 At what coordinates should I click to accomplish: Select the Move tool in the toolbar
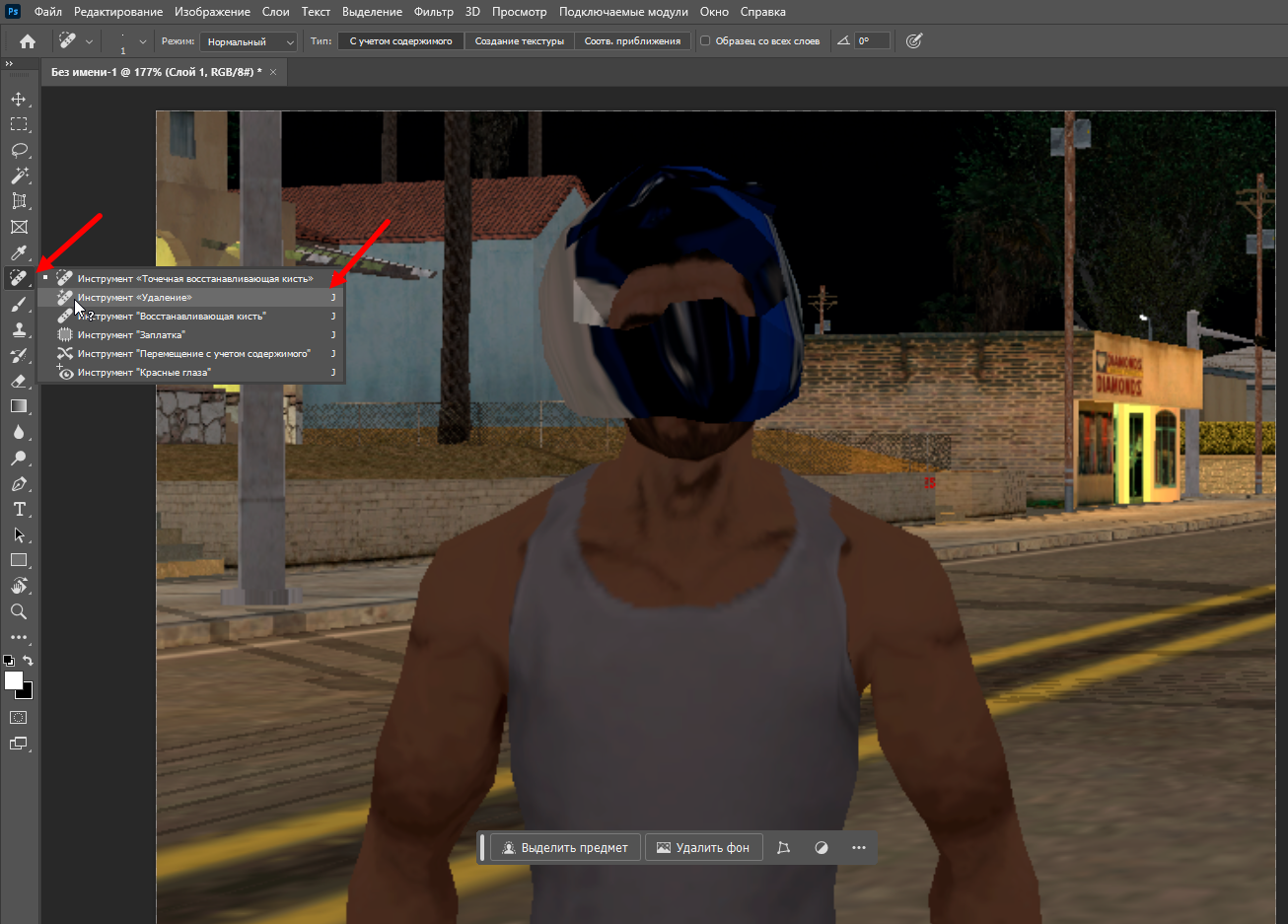pyautogui.click(x=19, y=99)
